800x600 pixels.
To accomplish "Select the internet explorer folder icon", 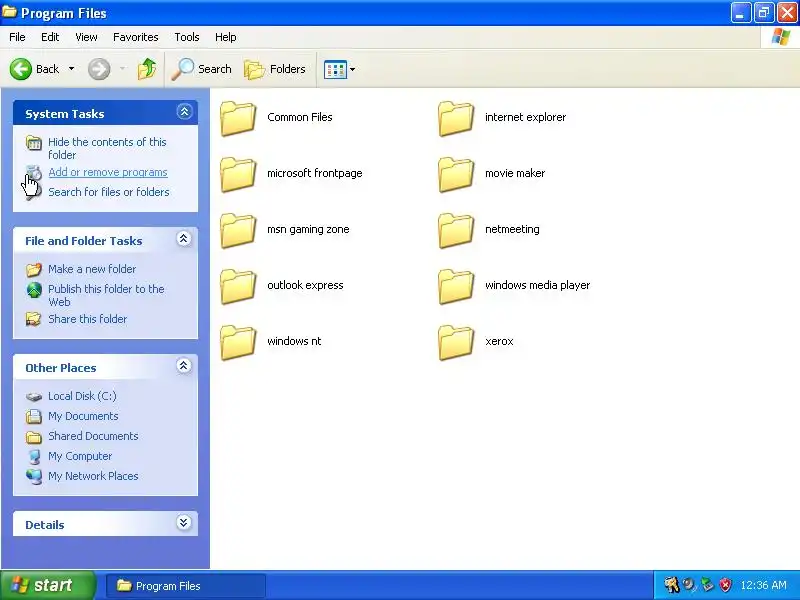I will click(456, 118).
